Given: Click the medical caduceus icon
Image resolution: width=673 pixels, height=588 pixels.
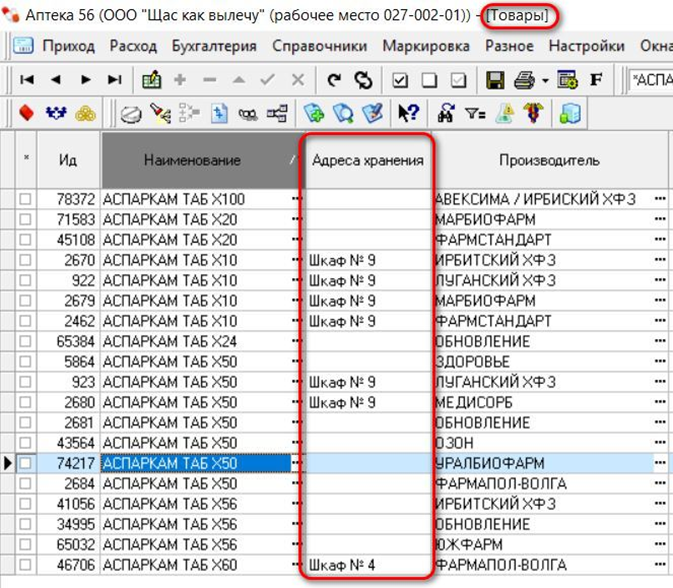Looking at the screenshot, I should click(x=533, y=114).
